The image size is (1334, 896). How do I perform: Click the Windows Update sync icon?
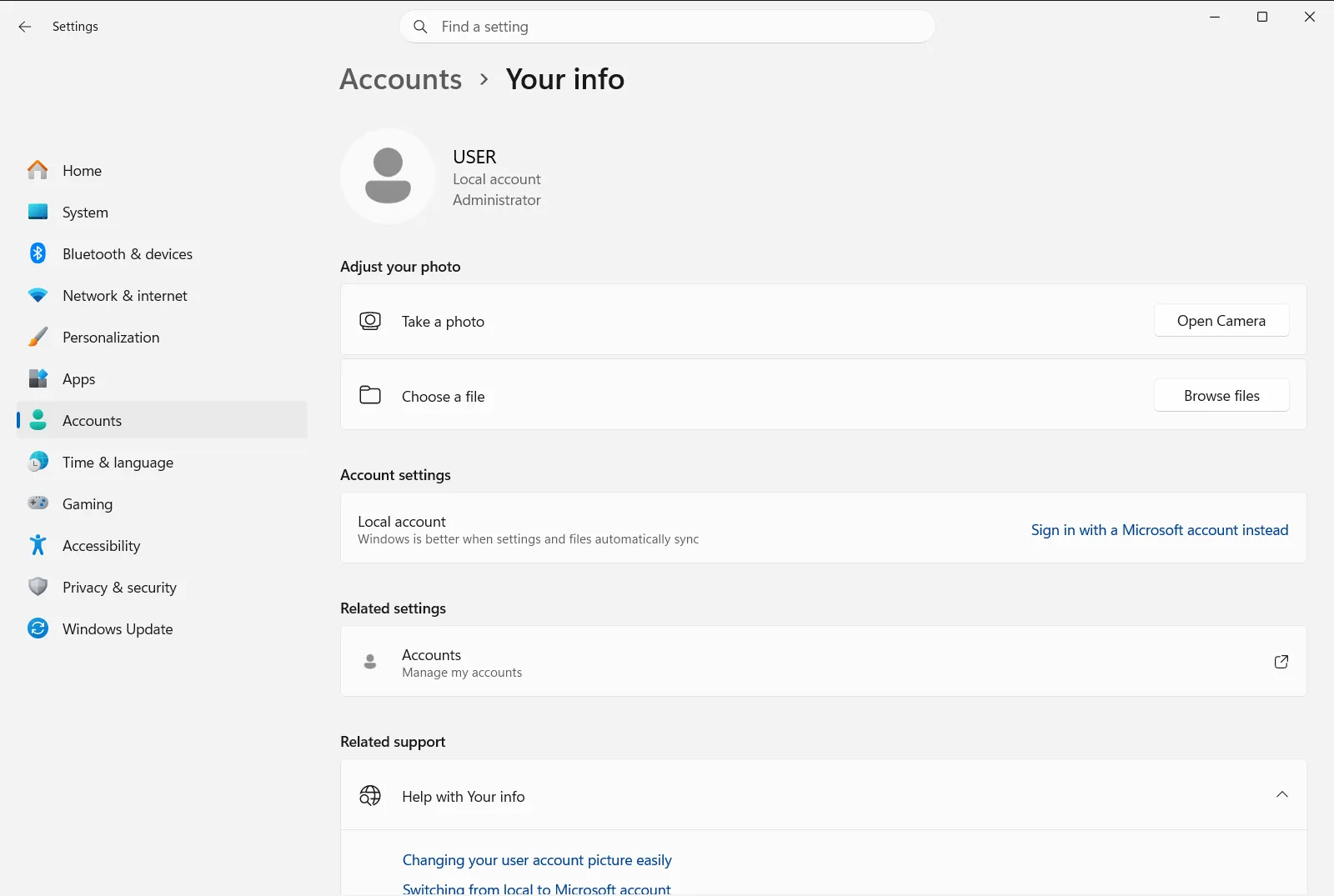(x=38, y=628)
